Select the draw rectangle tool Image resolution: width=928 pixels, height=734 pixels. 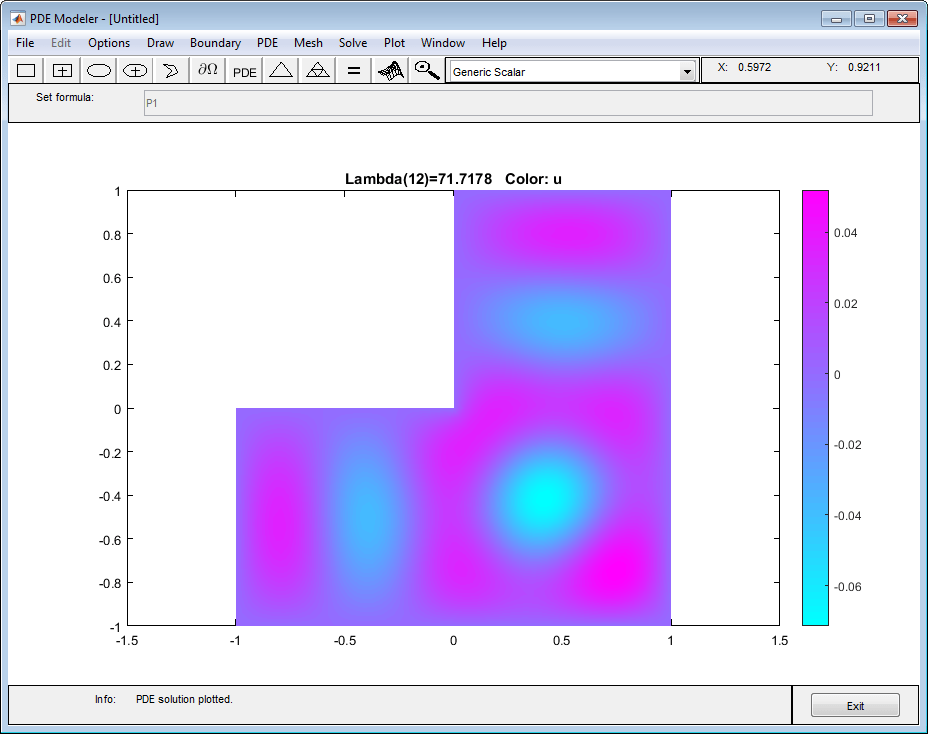coord(26,70)
